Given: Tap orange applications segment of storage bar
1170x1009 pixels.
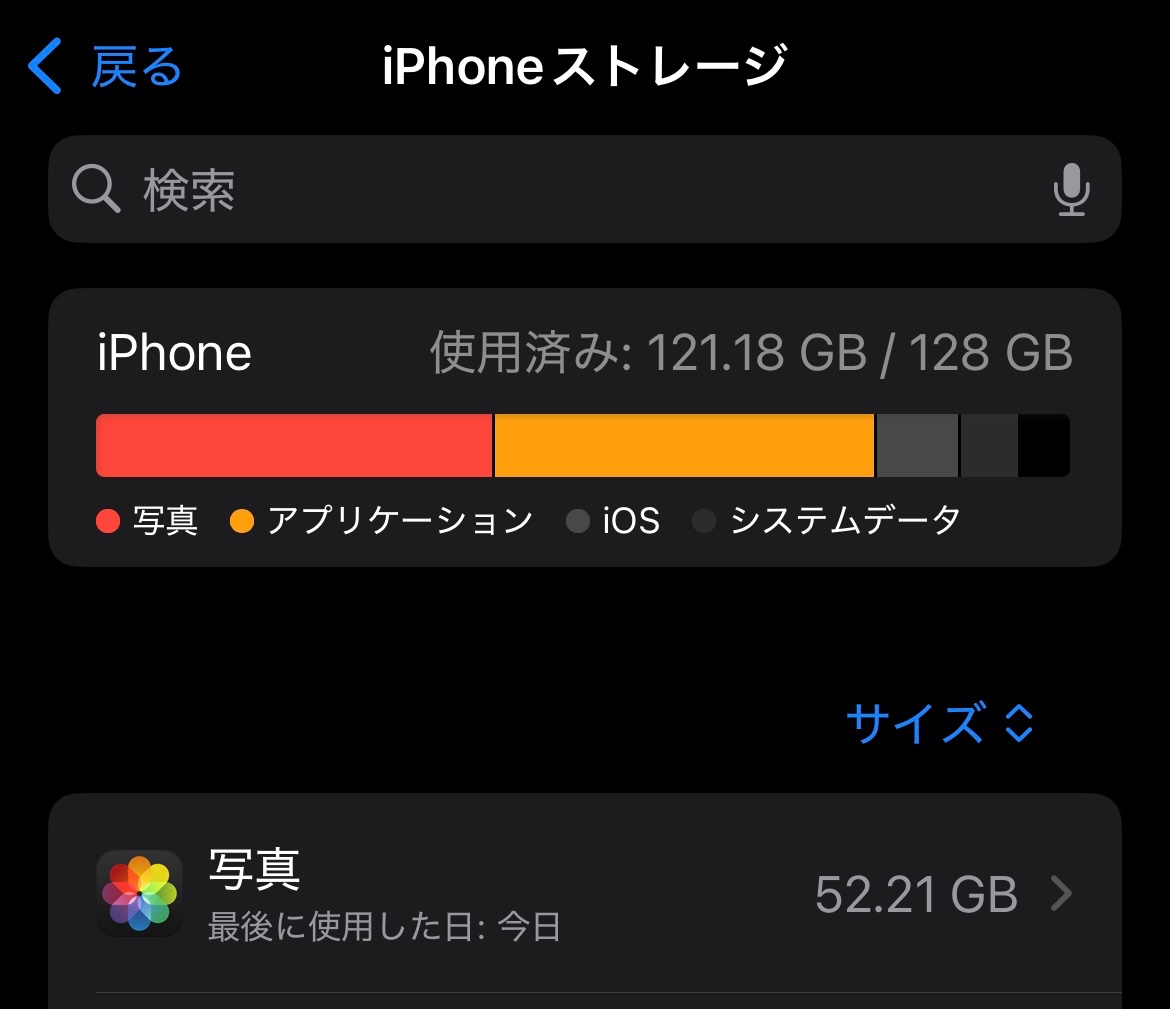Looking at the screenshot, I should click(684, 446).
